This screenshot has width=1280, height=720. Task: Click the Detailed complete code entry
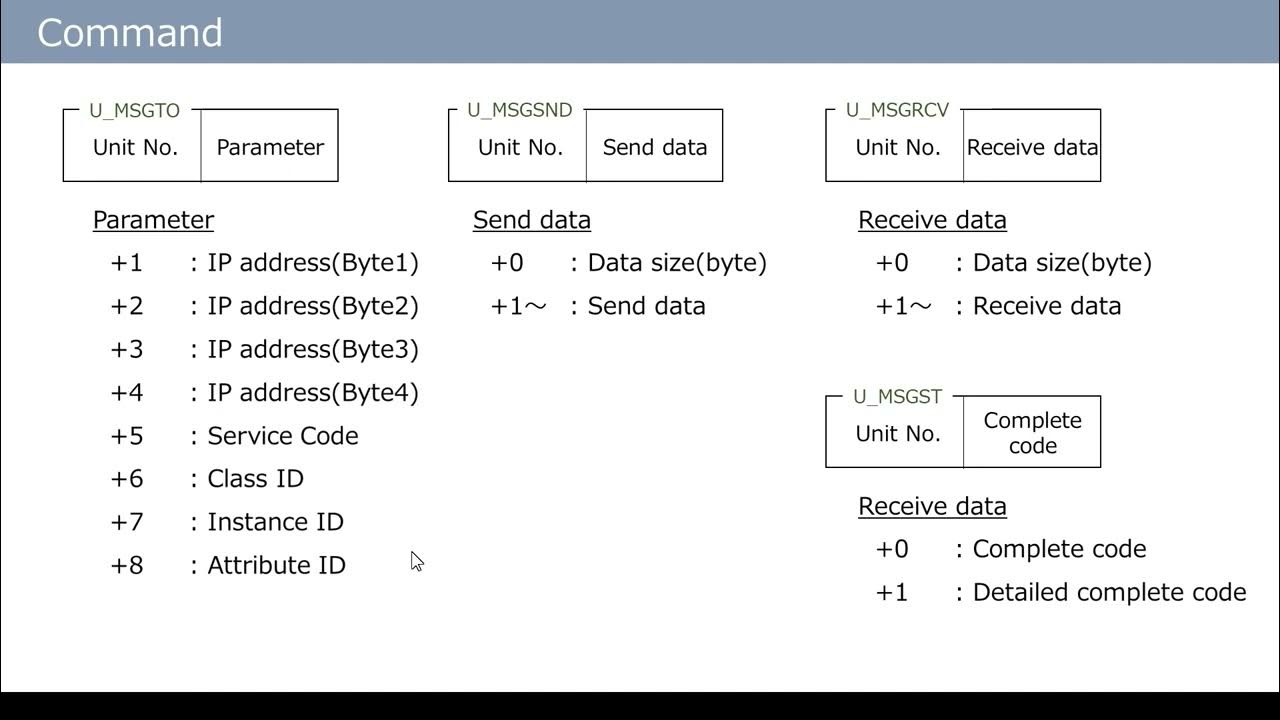(1109, 592)
